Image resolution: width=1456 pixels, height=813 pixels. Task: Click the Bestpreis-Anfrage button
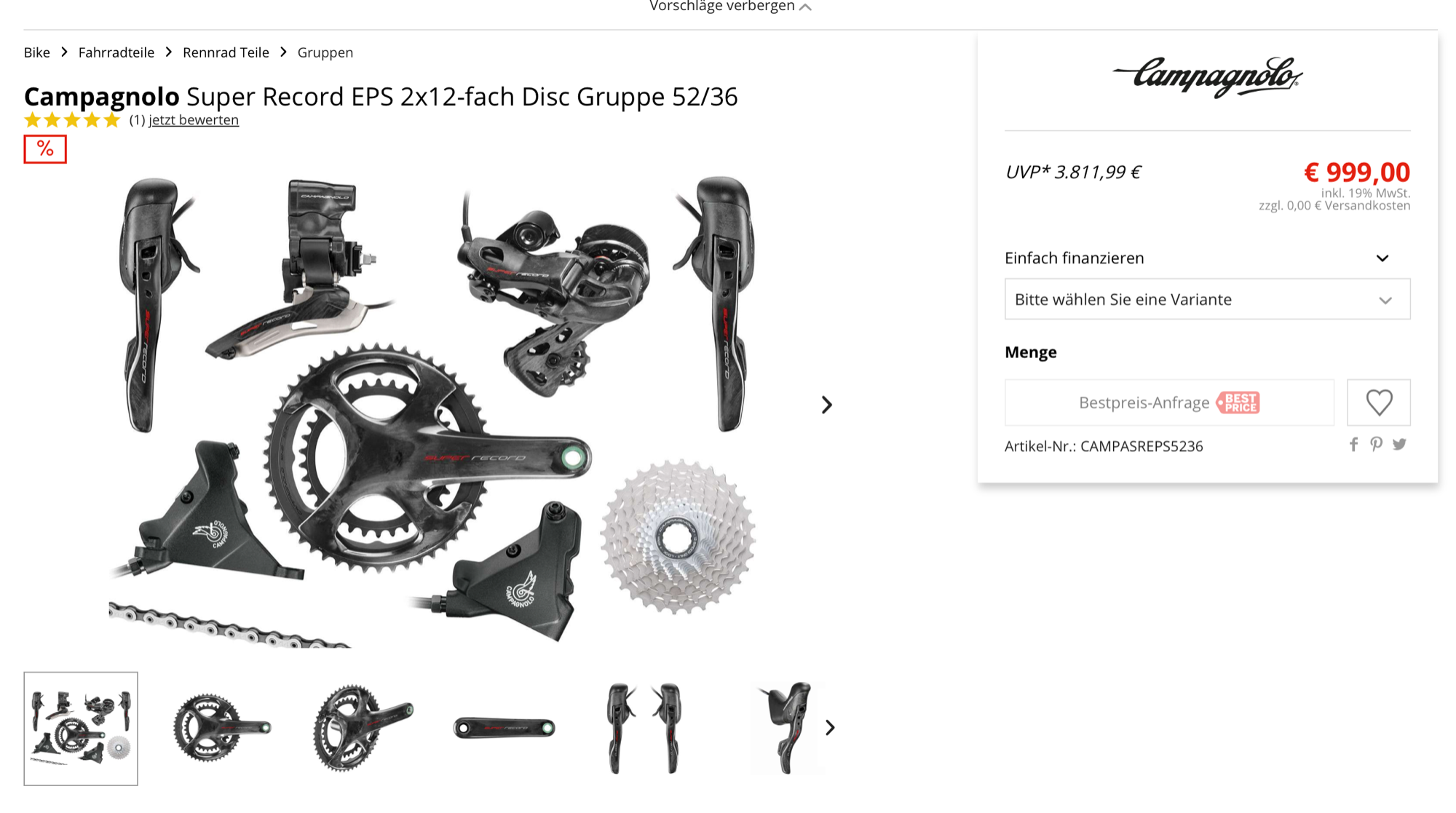[x=1169, y=402]
